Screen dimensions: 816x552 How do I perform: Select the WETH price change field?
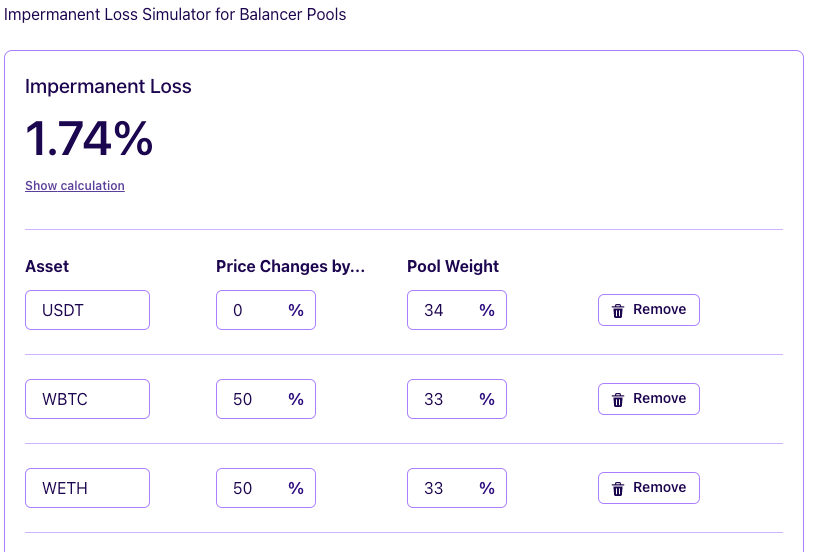(x=252, y=488)
